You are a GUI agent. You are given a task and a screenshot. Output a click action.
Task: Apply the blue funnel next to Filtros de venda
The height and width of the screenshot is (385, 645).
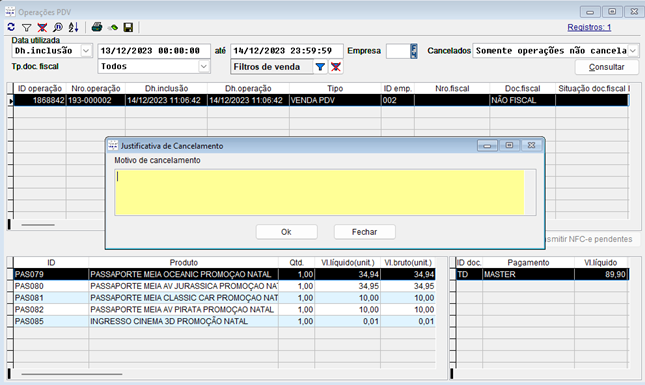point(320,67)
